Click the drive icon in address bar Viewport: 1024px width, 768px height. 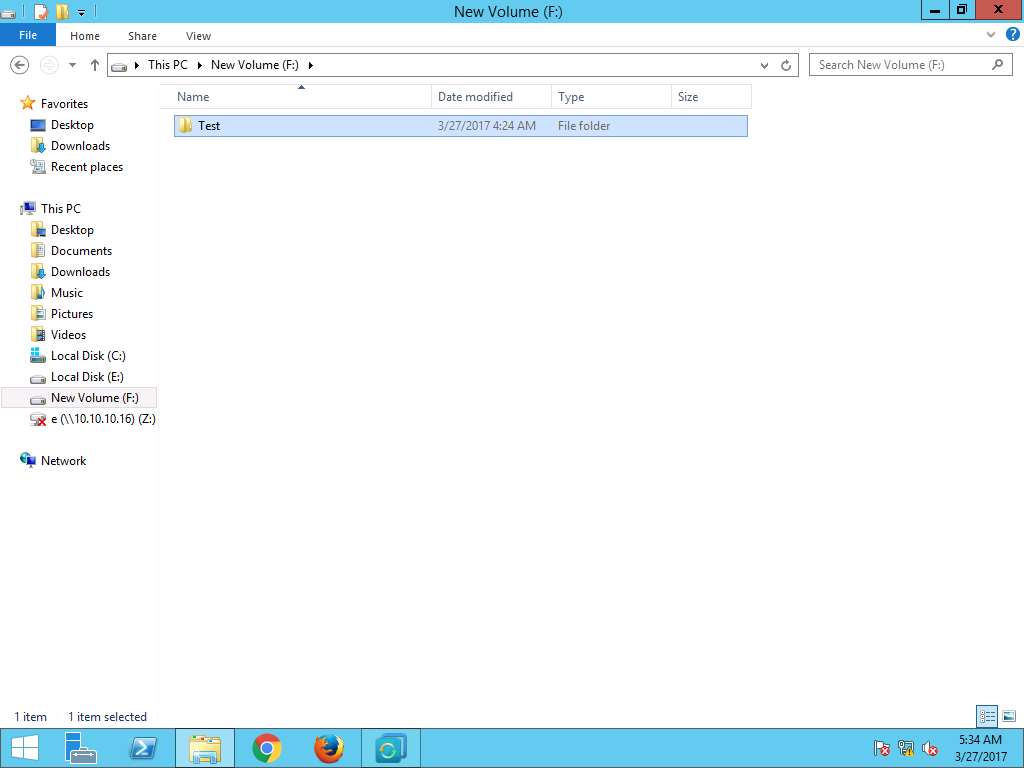pos(119,65)
